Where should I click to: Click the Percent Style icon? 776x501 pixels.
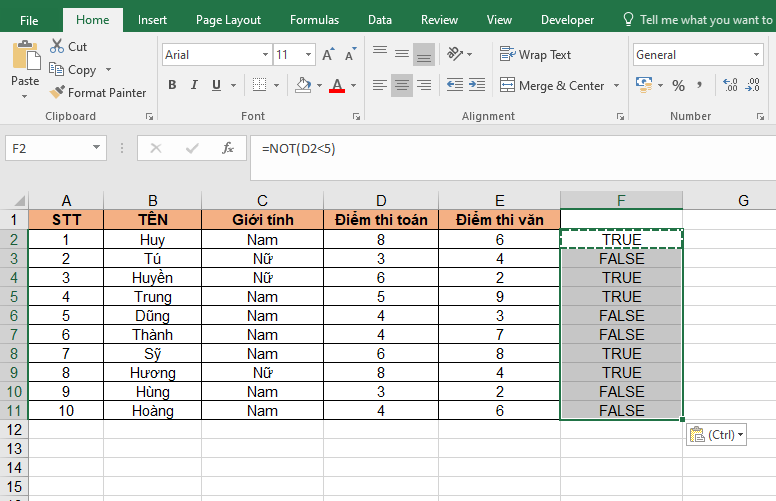click(679, 86)
